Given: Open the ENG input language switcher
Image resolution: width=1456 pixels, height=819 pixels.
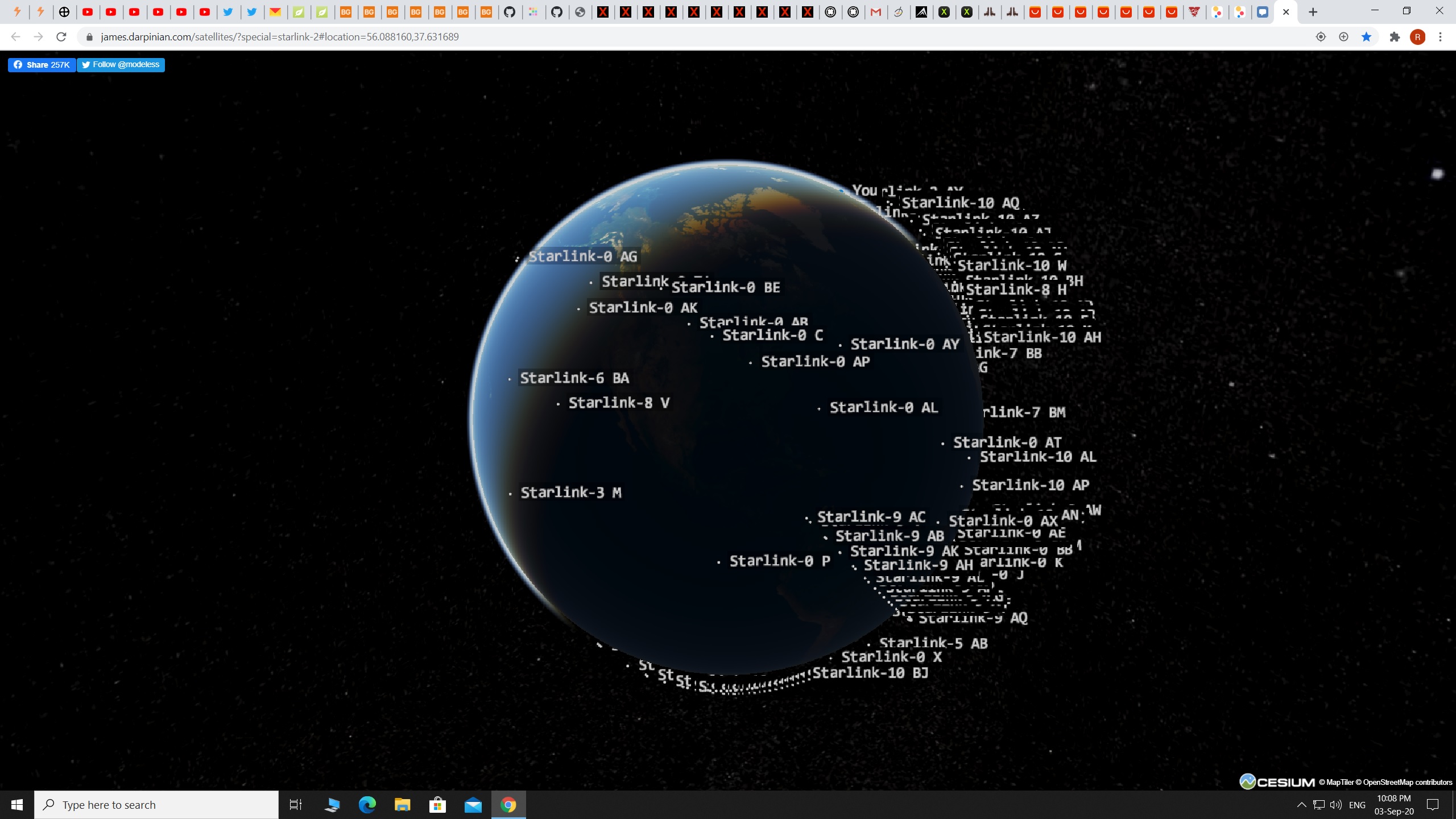Looking at the screenshot, I should coord(1357,805).
